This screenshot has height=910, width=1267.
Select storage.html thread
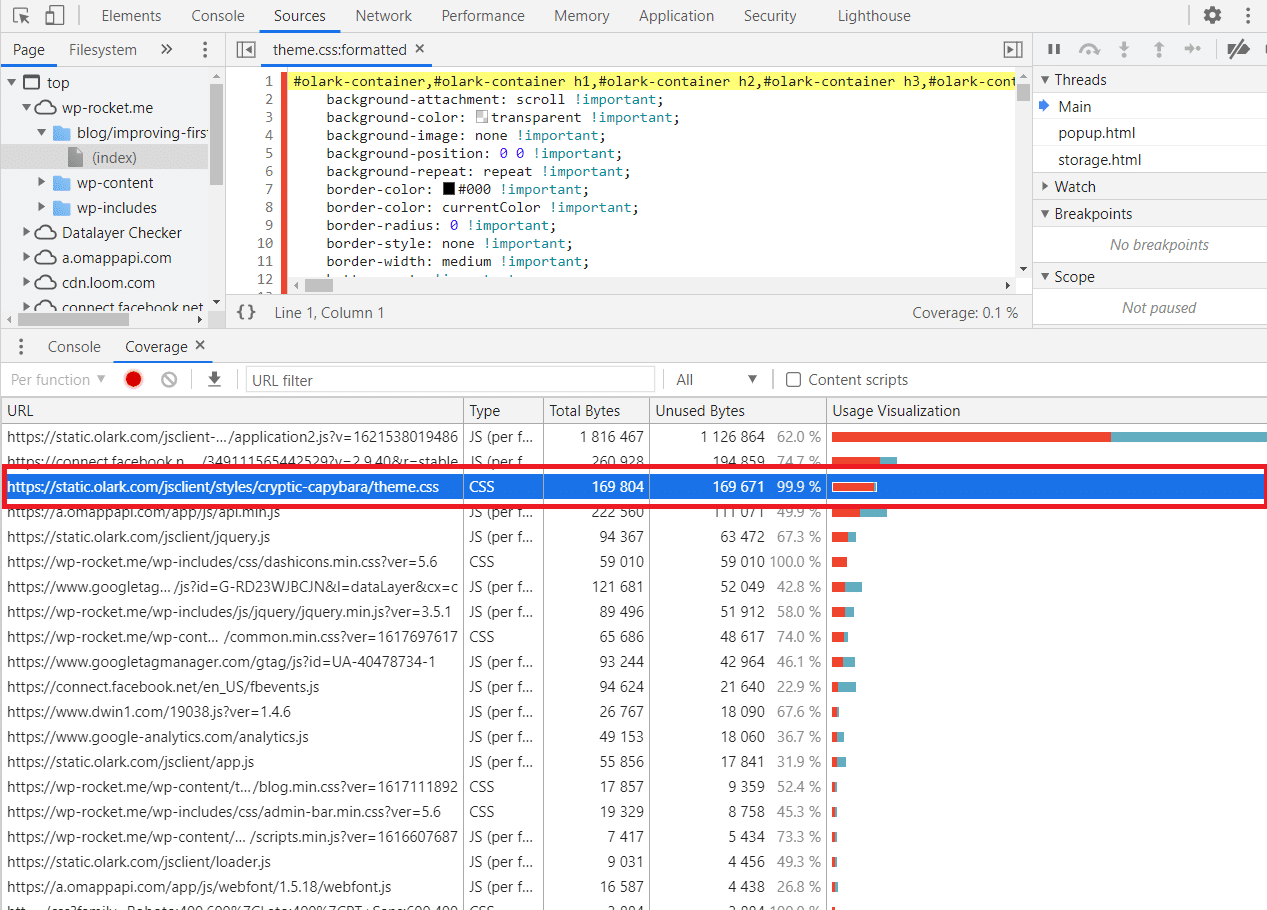point(1100,160)
